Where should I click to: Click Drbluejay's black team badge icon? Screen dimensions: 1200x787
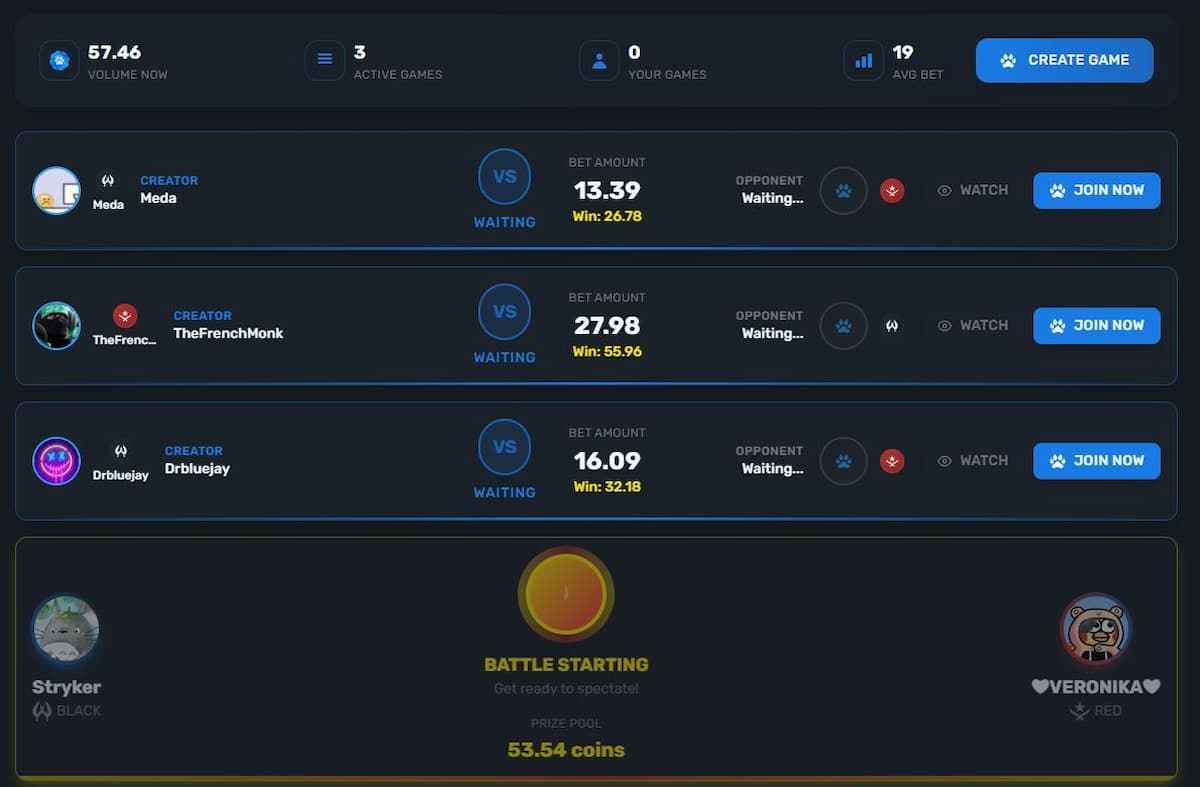(121, 451)
